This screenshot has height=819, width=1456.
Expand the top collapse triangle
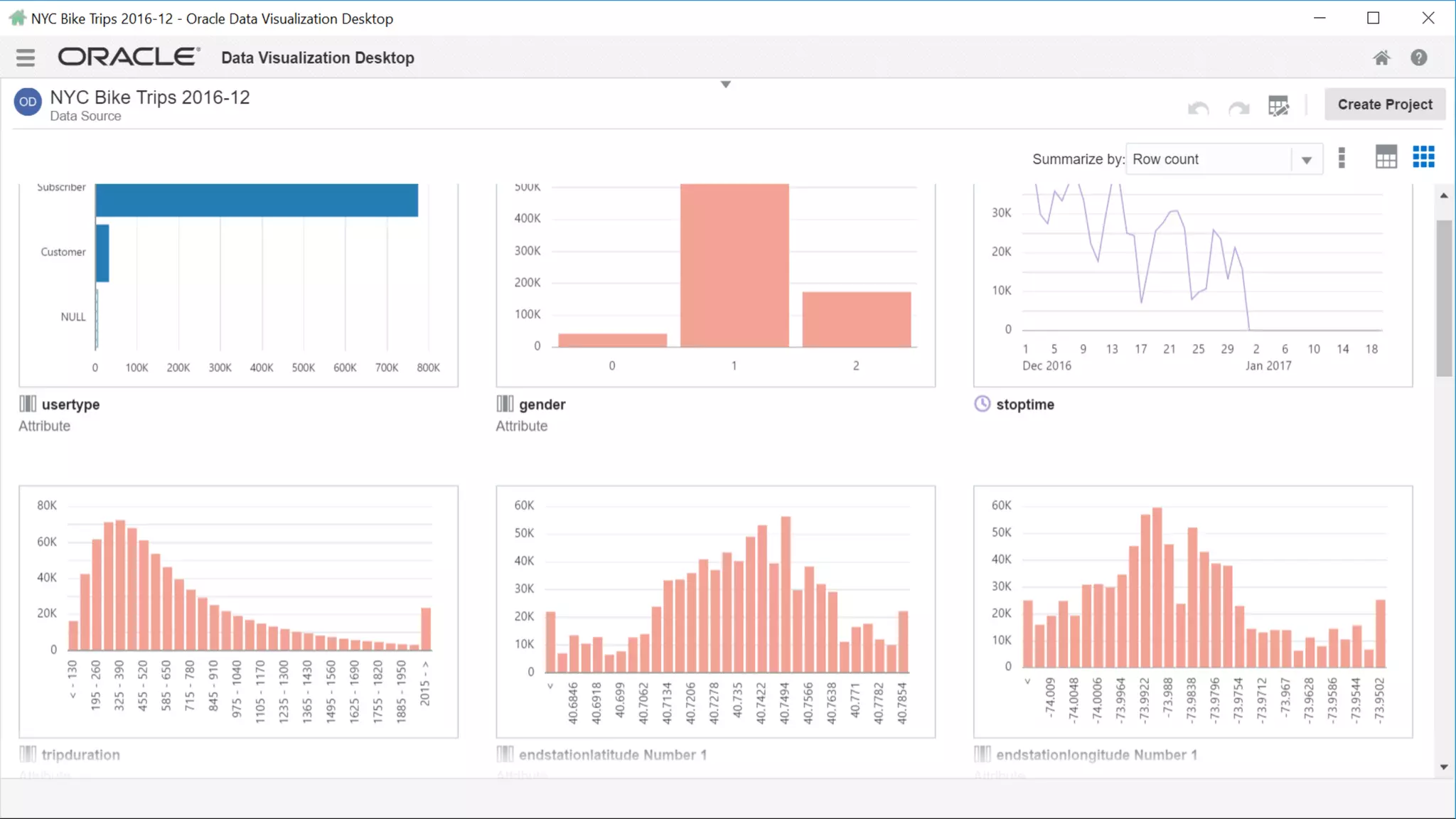(725, 85)
